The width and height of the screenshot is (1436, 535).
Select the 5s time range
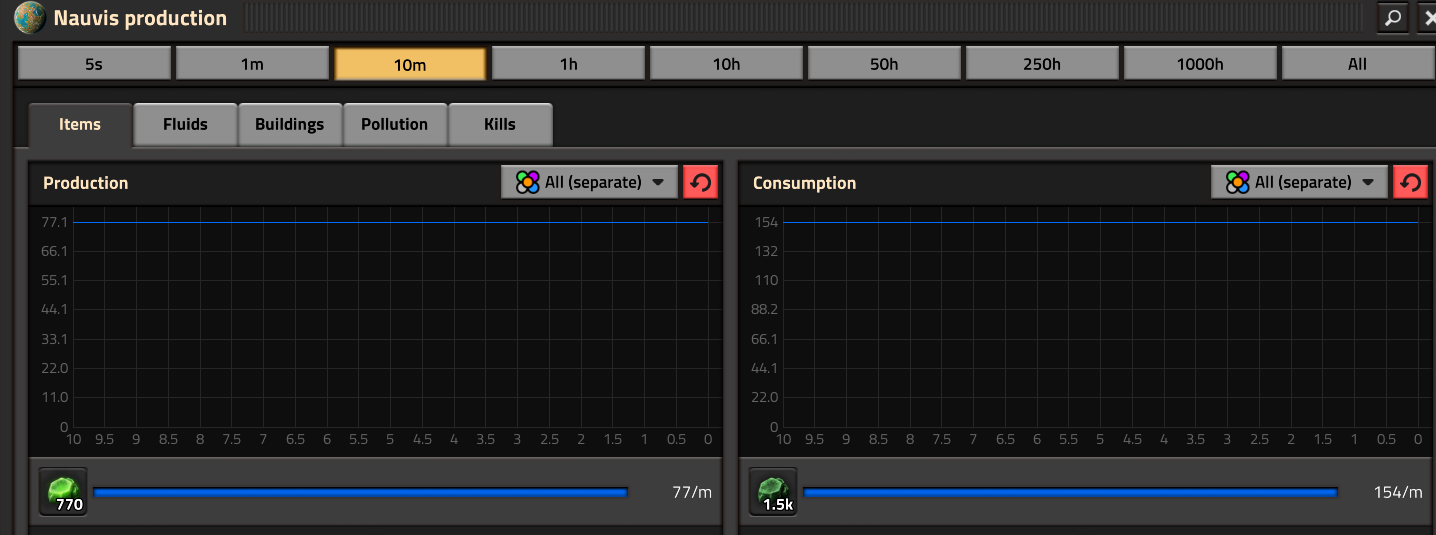(94, 63)
